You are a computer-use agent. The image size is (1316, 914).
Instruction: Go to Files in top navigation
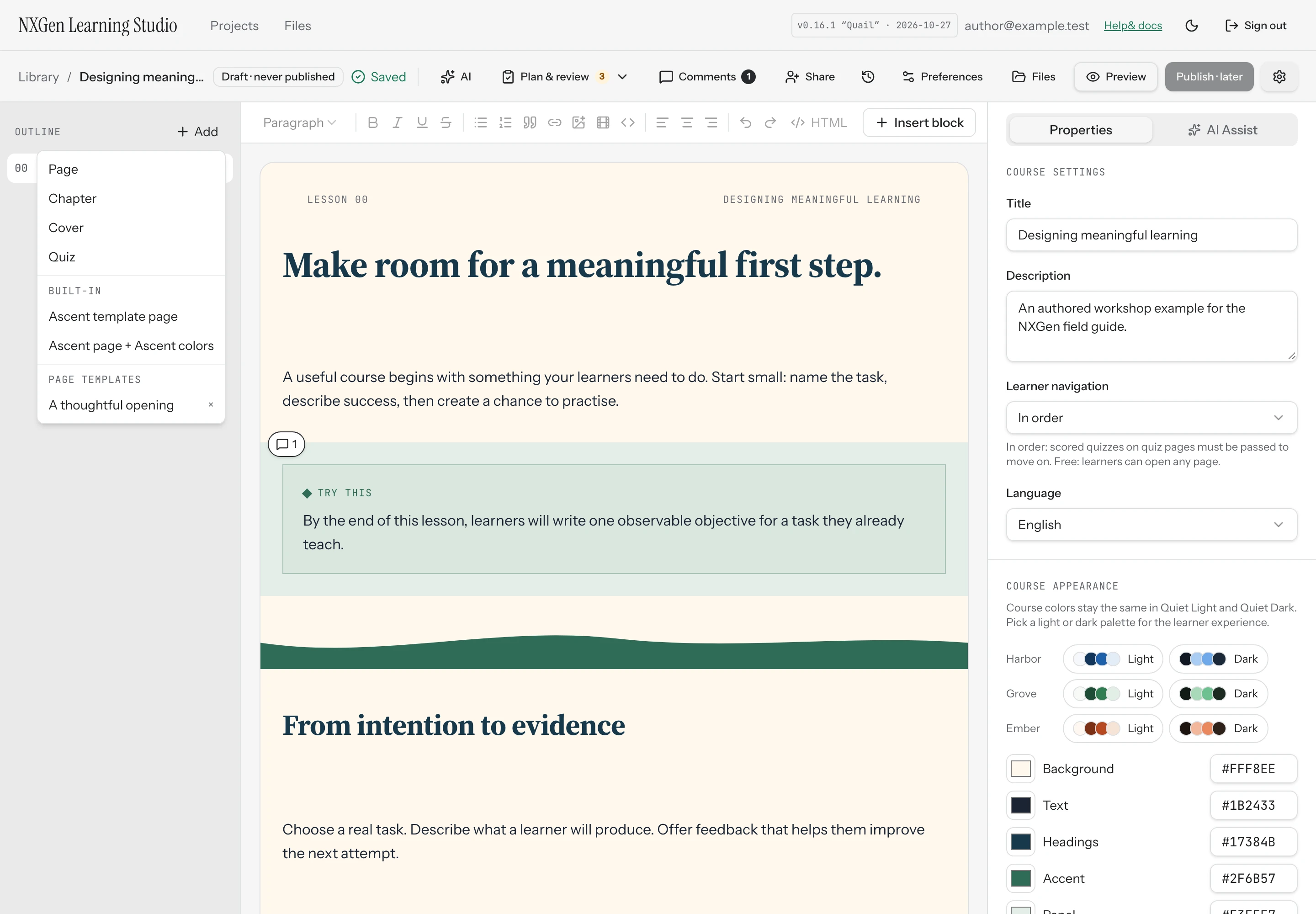[x=298, y=26]
